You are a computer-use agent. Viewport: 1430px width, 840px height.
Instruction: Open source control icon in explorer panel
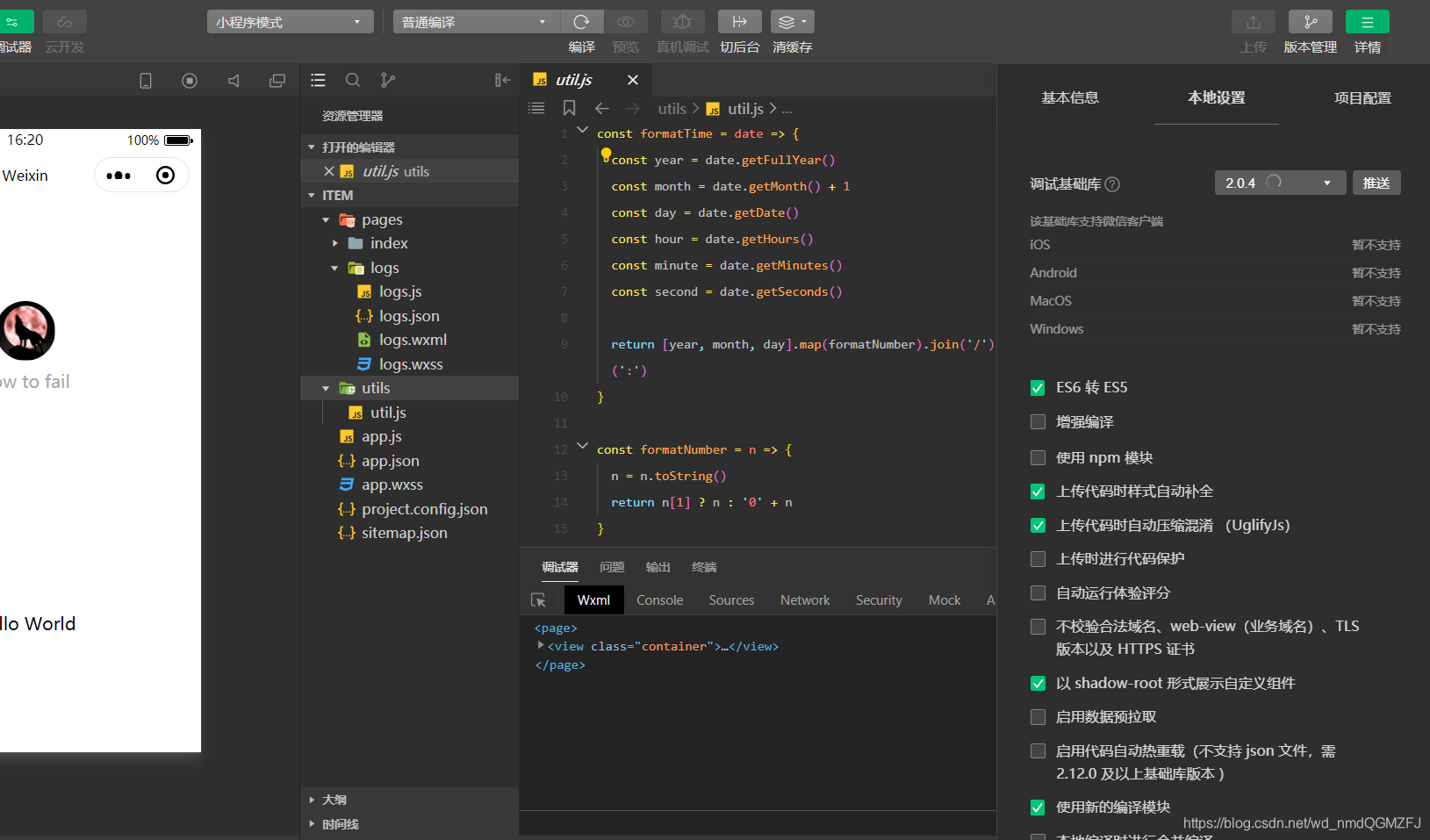point(388,81)
